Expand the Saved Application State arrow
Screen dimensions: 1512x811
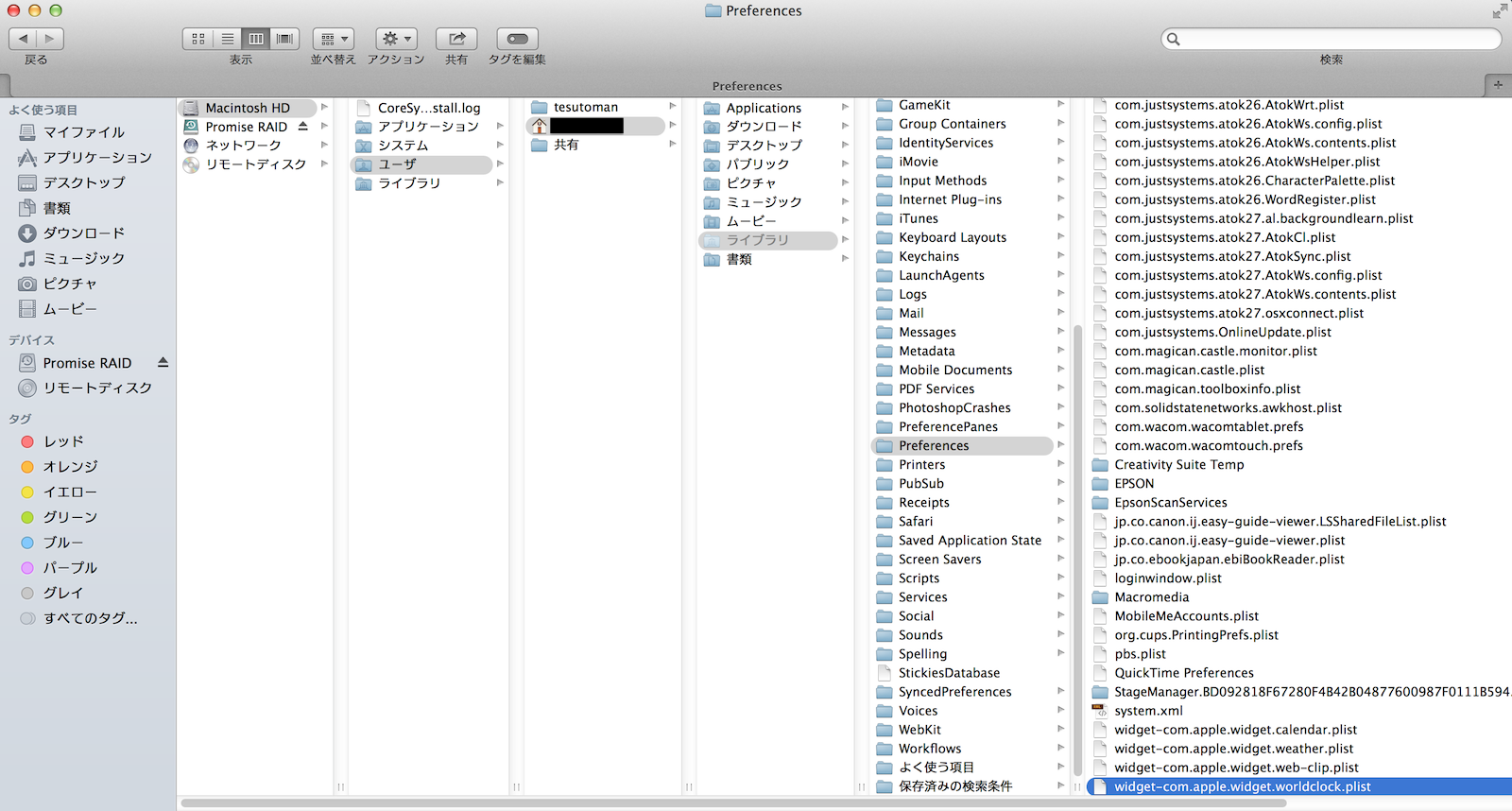coord(1060,540)
